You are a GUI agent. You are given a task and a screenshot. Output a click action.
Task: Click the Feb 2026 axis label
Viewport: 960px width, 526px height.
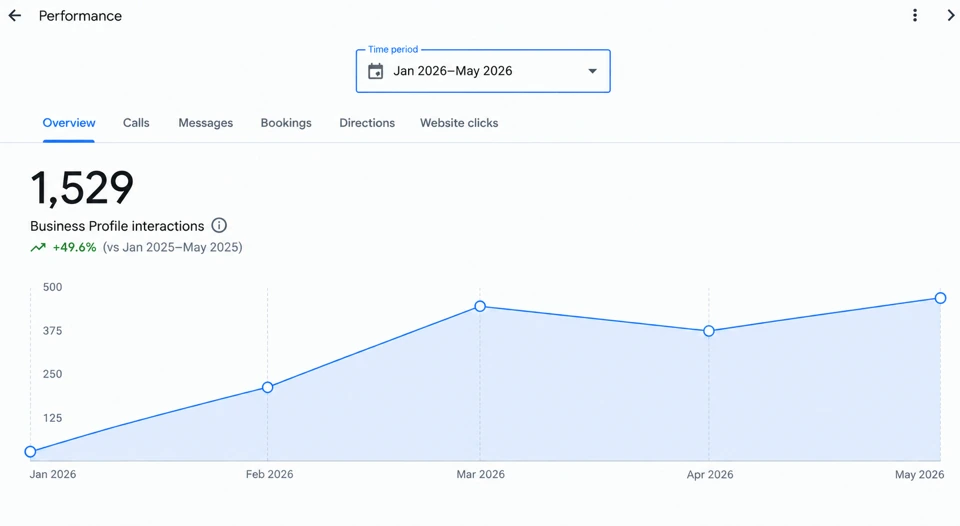pos(269,475)
